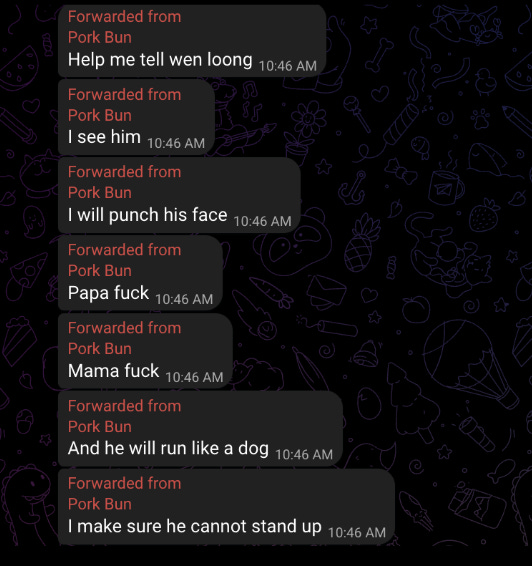Select the message text starting with 'Papa'

108,293
